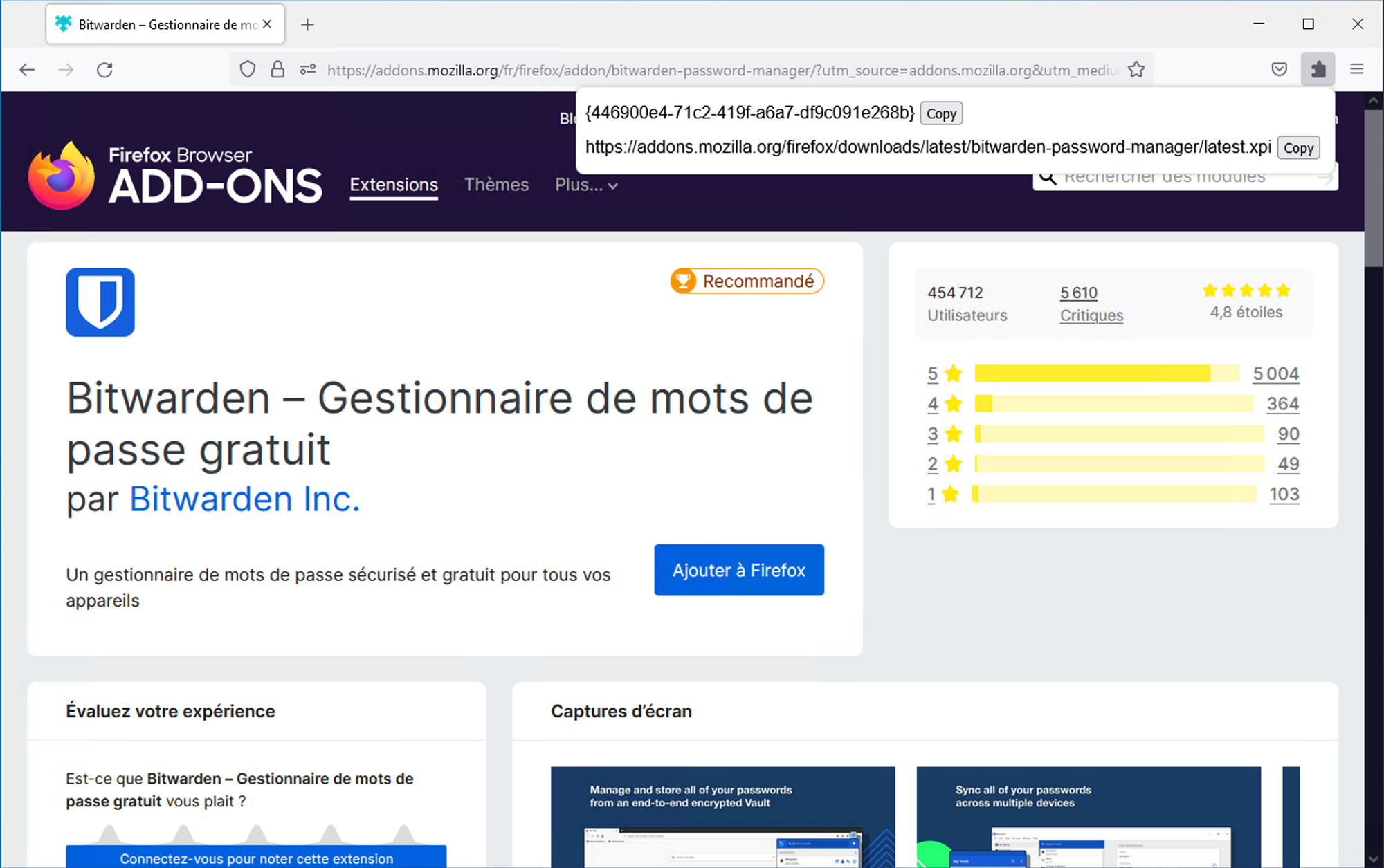Open site permissions icon in address bar
This screenshot has width=1384, height=868.
tap(308, 70)
